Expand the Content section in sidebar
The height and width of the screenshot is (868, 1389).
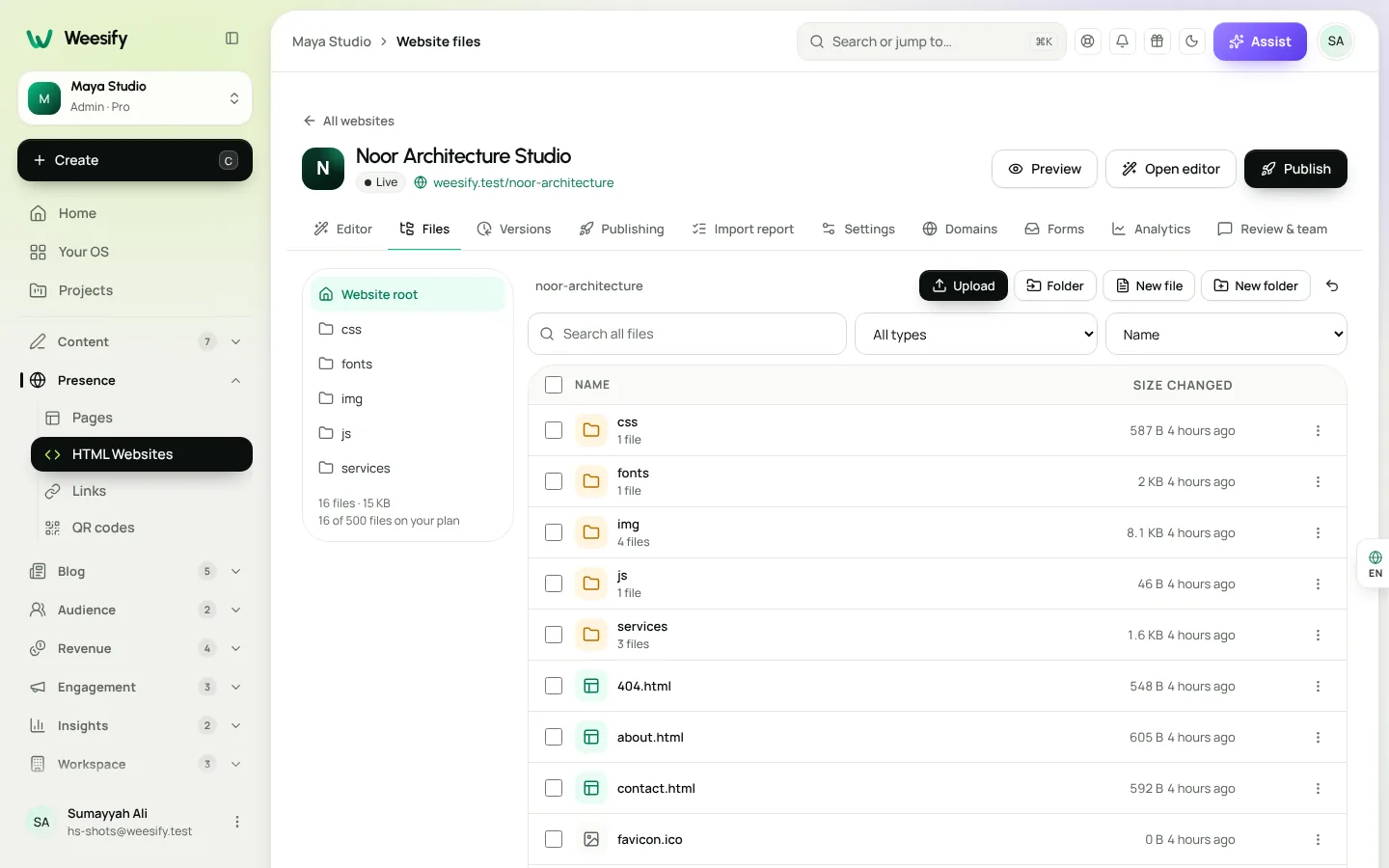[x=135, y=341]
